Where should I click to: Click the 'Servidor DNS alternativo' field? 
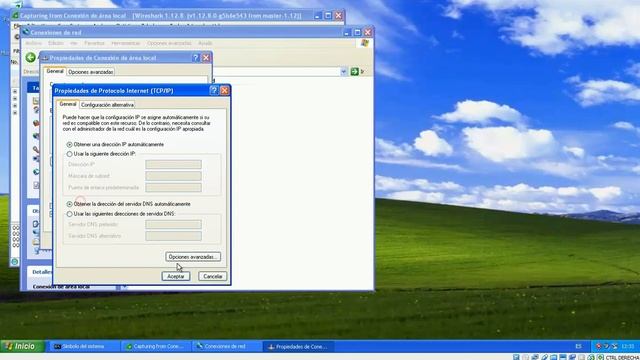[173, 236]
